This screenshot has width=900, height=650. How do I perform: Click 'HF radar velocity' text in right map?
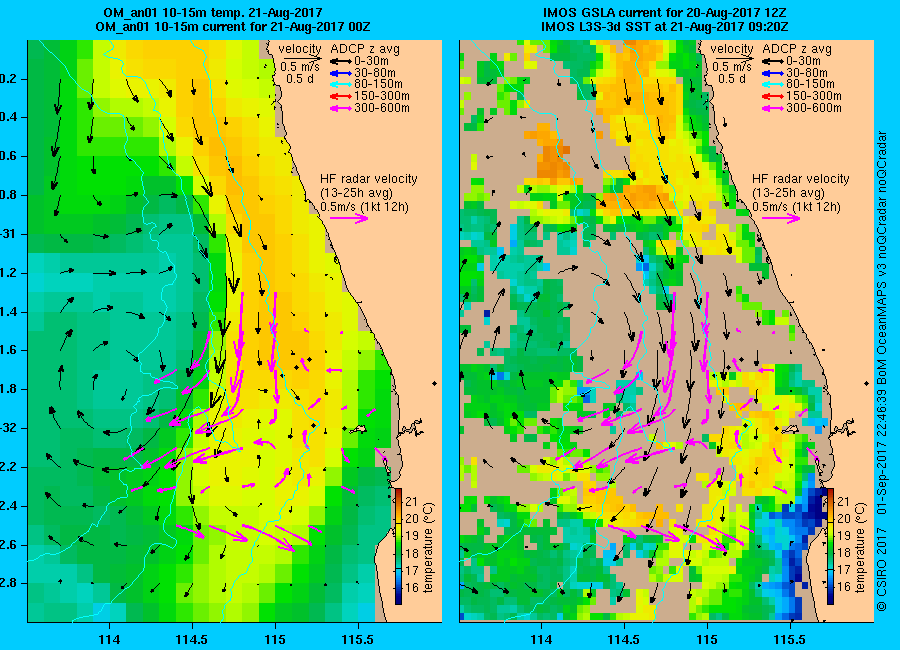pyautogui.click(x=801, y=179)
